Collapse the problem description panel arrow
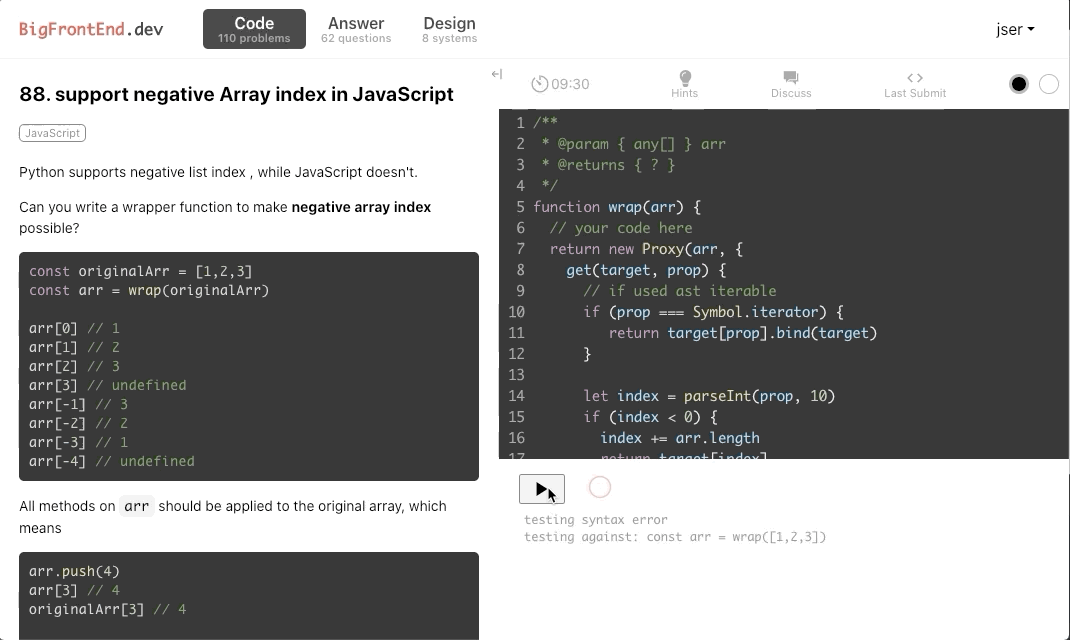The image size is (1070, 640). tap(497, 74)
